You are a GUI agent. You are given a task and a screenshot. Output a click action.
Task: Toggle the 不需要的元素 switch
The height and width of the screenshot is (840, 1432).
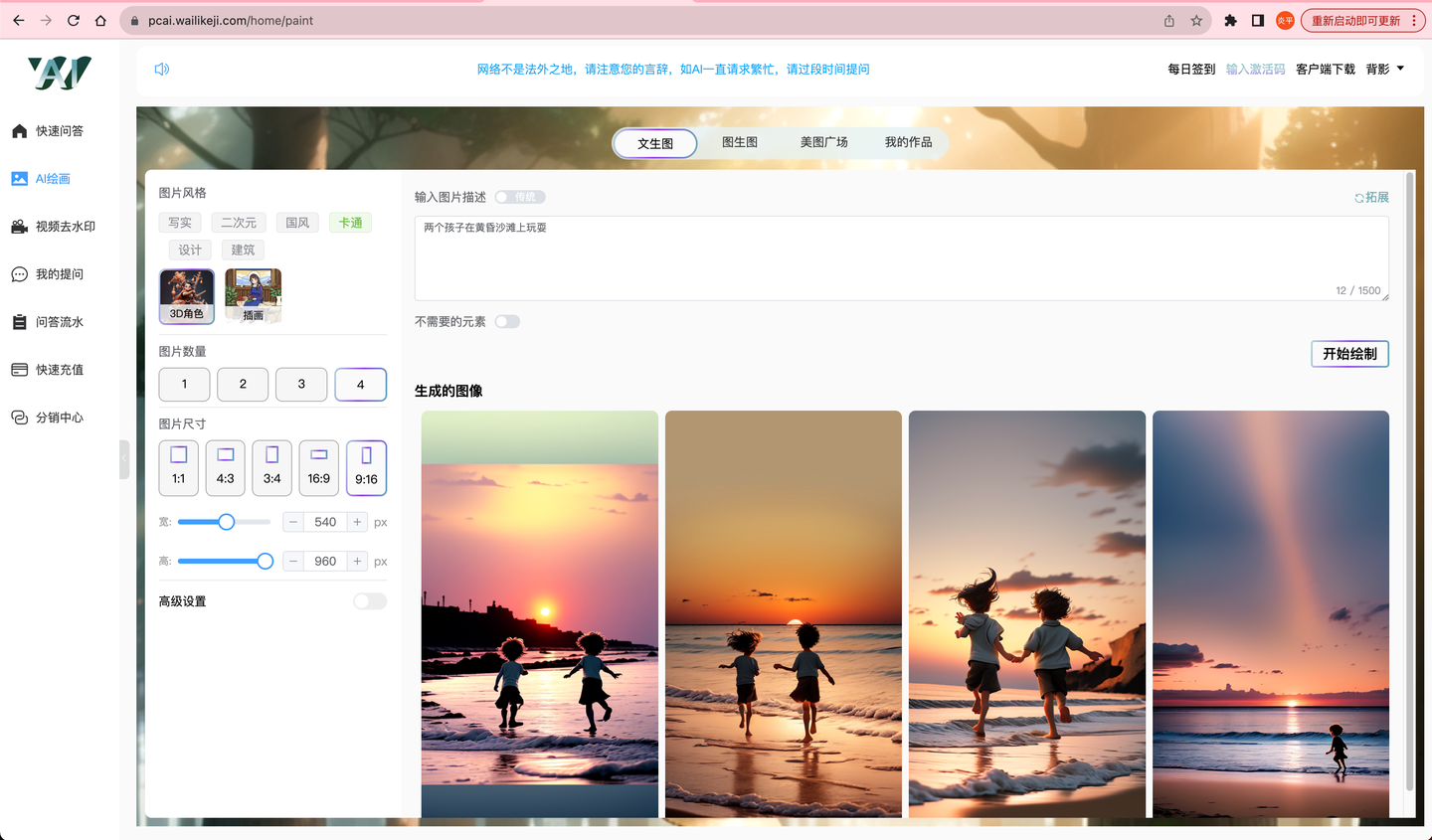click(x=507, y=322)
